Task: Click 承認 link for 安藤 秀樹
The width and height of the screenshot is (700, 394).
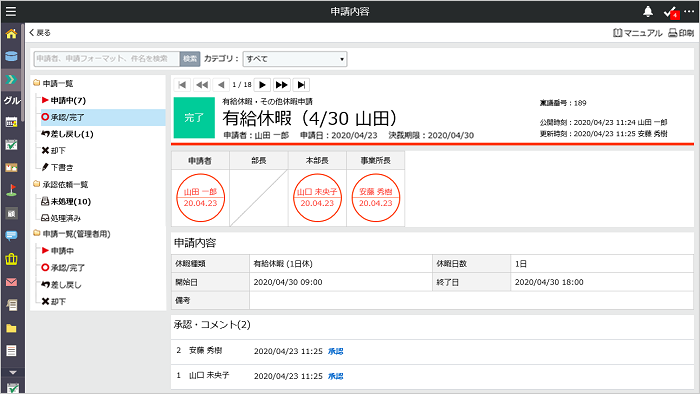Action: point(336,352)
